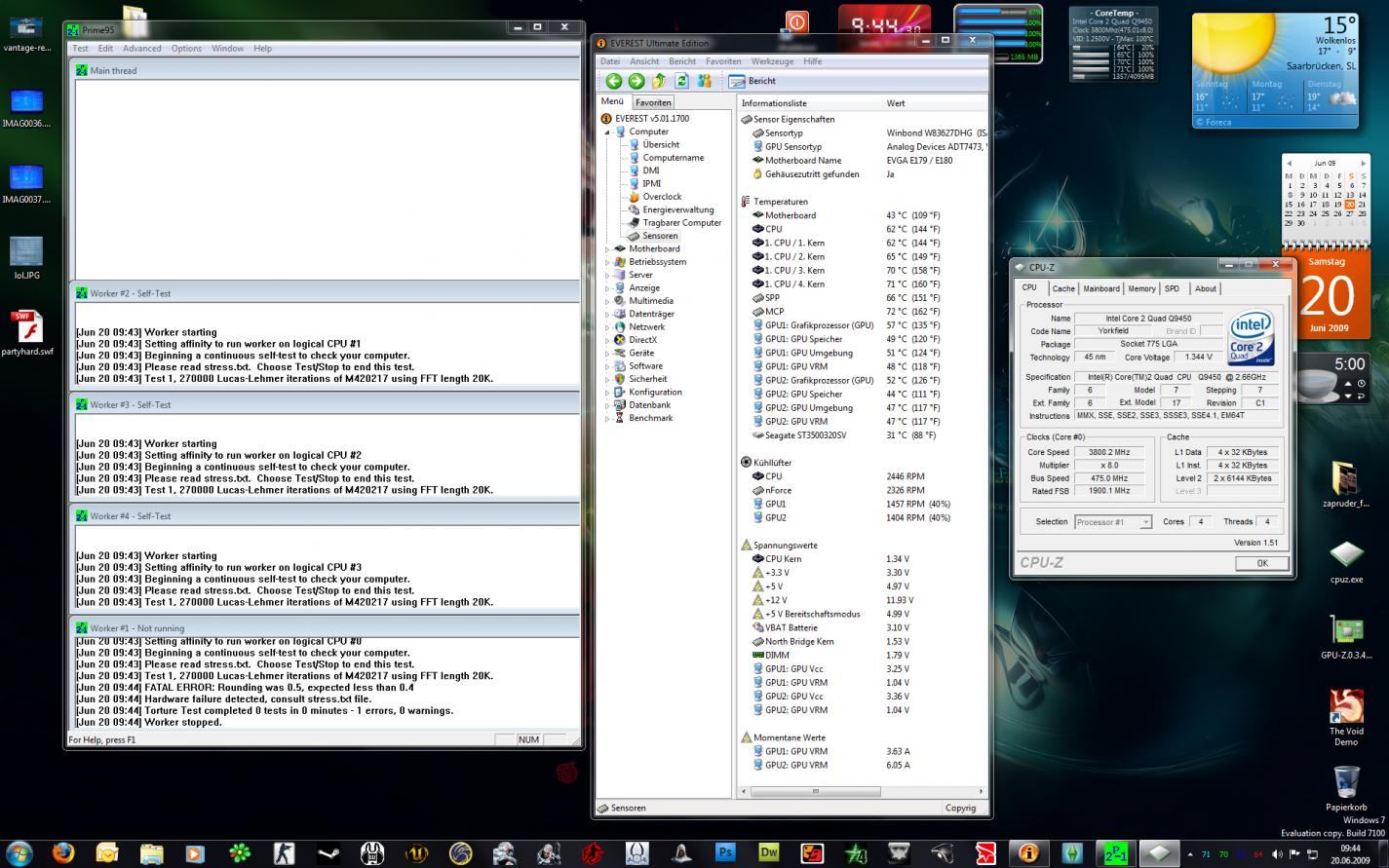
Task: Click OK button in CPU-Z
Action: click(x=1261, y=563)
